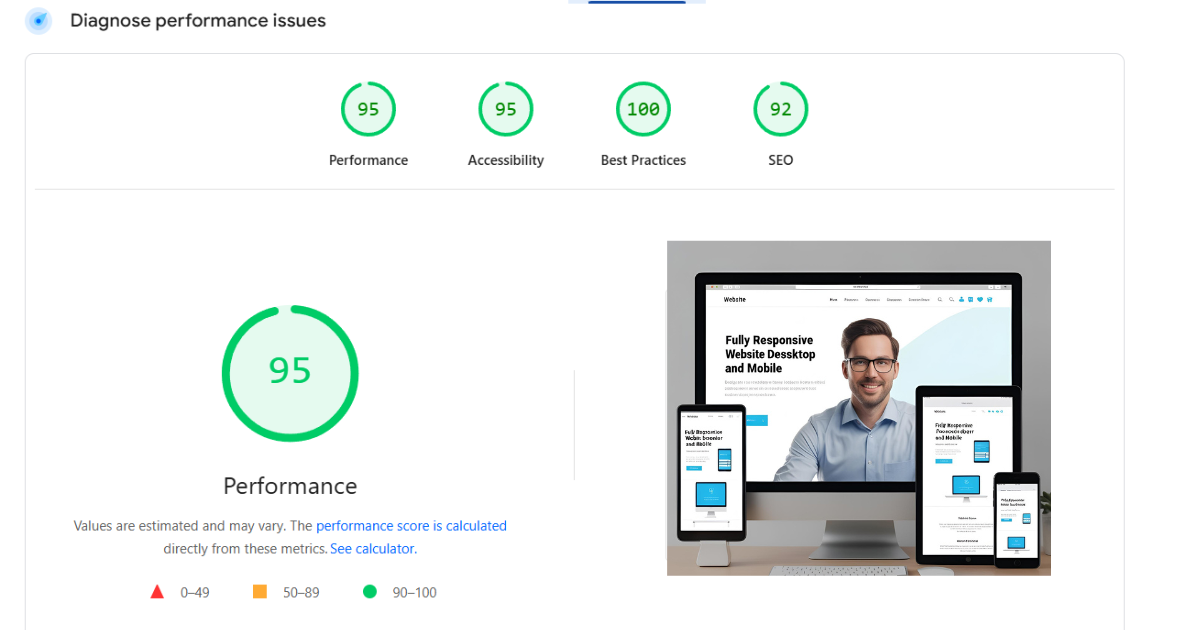The image size is (1200, 630).
Task: Click the 90–100 score range label
Action: coord(414,592)
